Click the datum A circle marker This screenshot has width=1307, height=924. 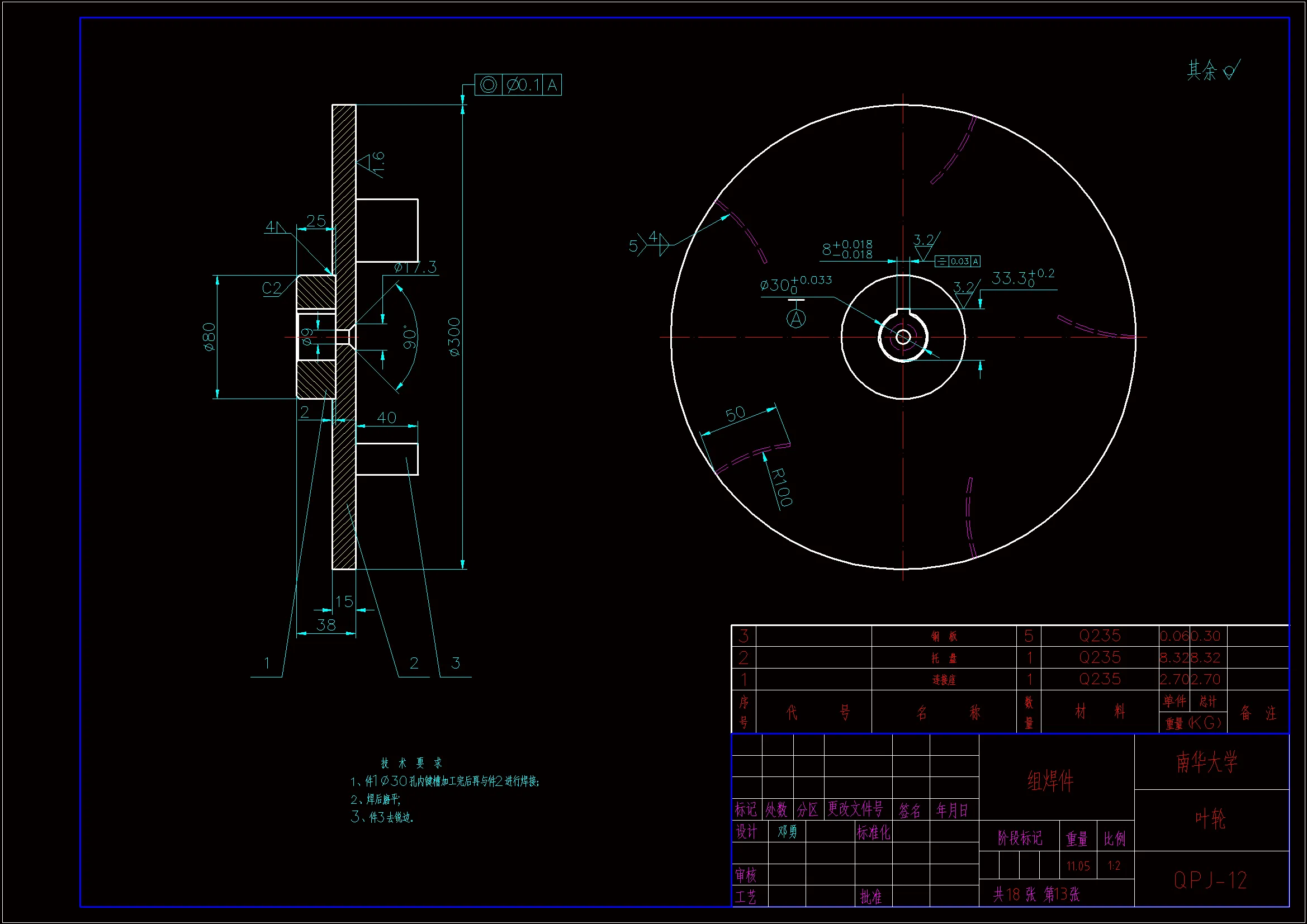point(796,319)
